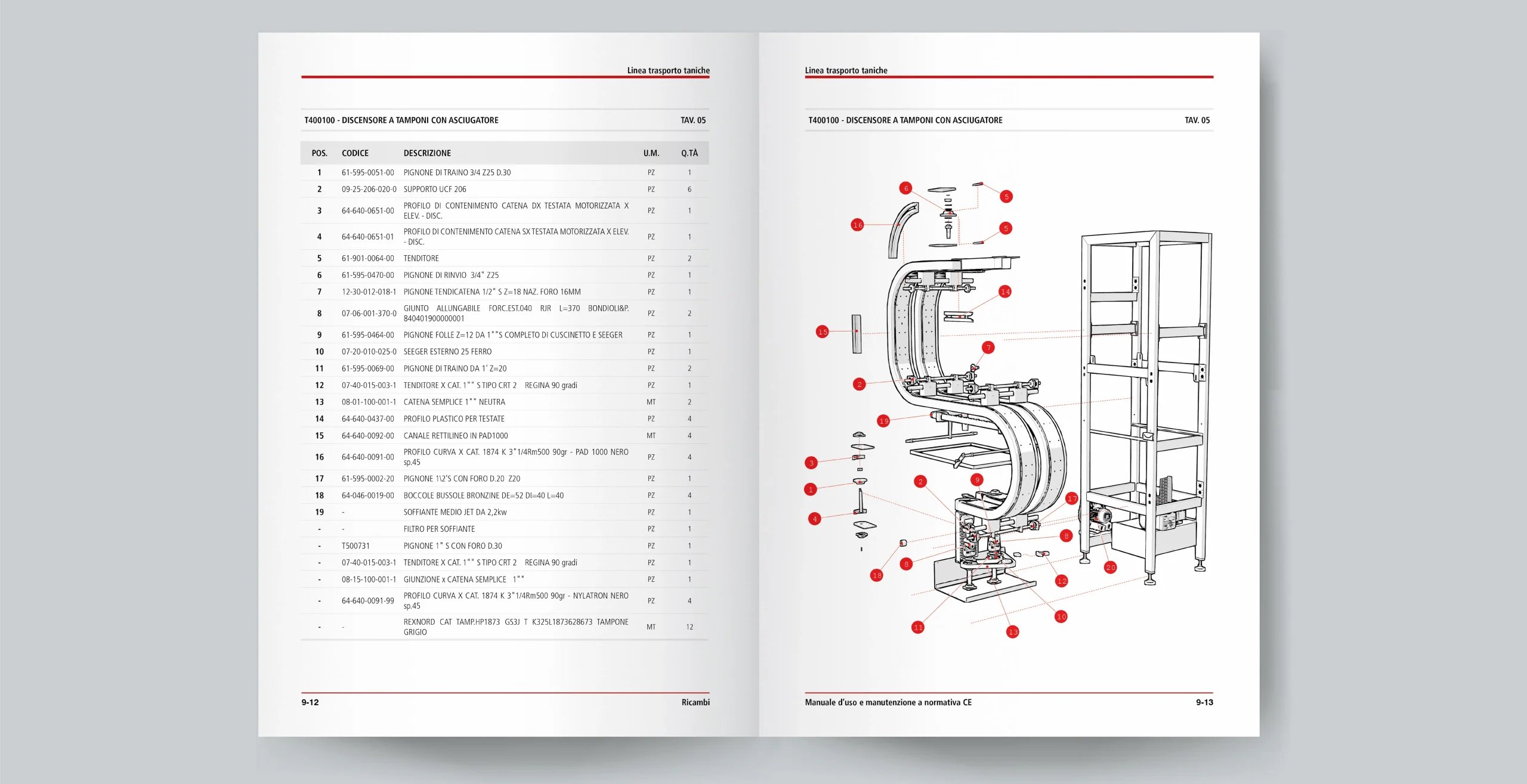Image resolution: width=1527 pixels, height=784 pixels.
Task: Select red callout number 20 near motor
Action: tap(1110, 567)
